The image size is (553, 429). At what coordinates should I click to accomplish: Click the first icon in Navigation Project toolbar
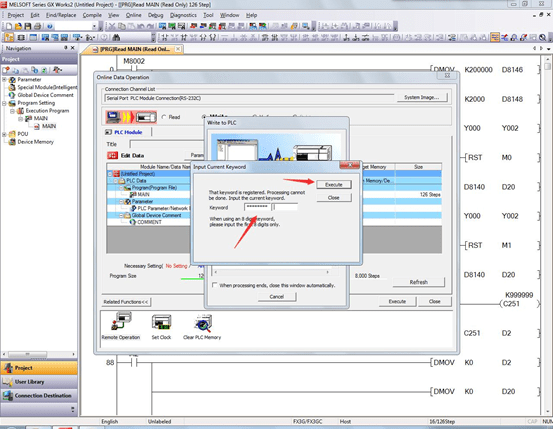click(x=6, y=70)
